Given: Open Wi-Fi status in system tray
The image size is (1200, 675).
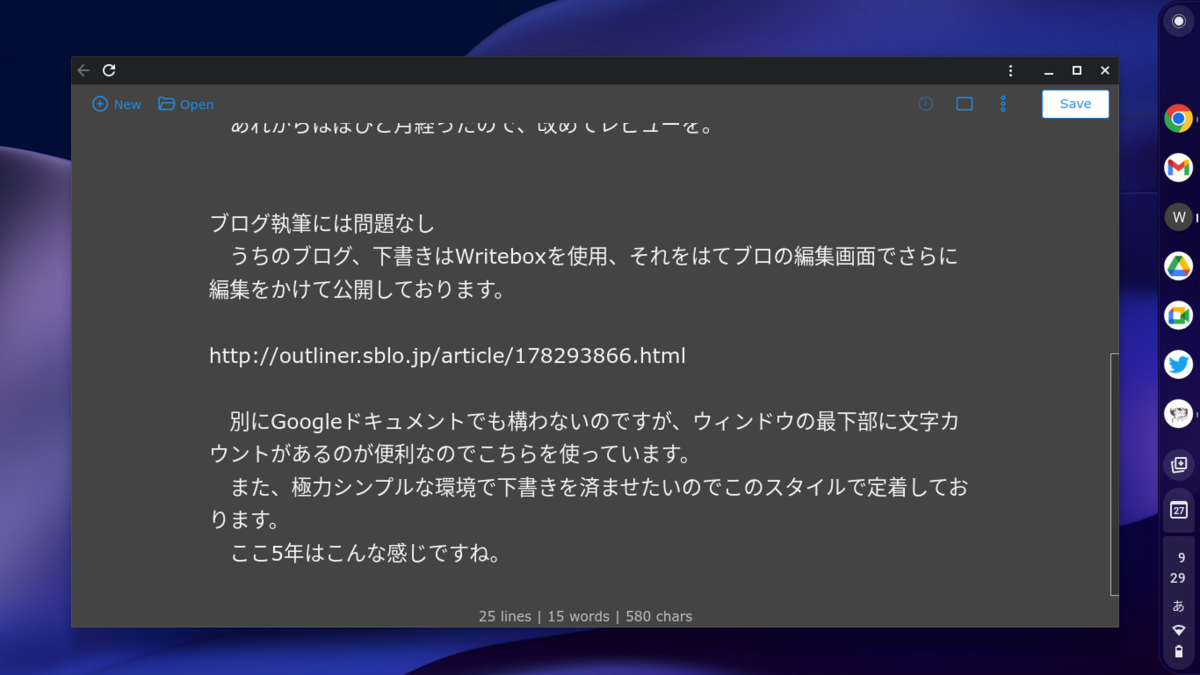Looking at the screenshot, I should pyautogui.click(x=1178, y=630).
